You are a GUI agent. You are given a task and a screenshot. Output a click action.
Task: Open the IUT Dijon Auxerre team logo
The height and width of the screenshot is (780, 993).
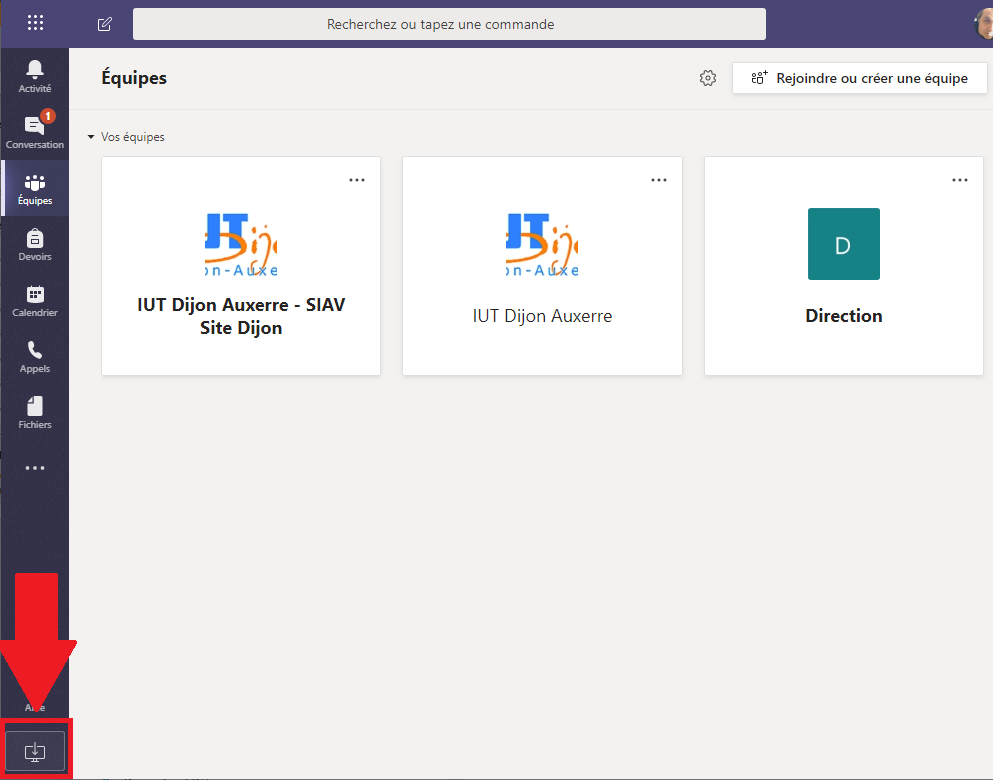click(x=542, y=244)
